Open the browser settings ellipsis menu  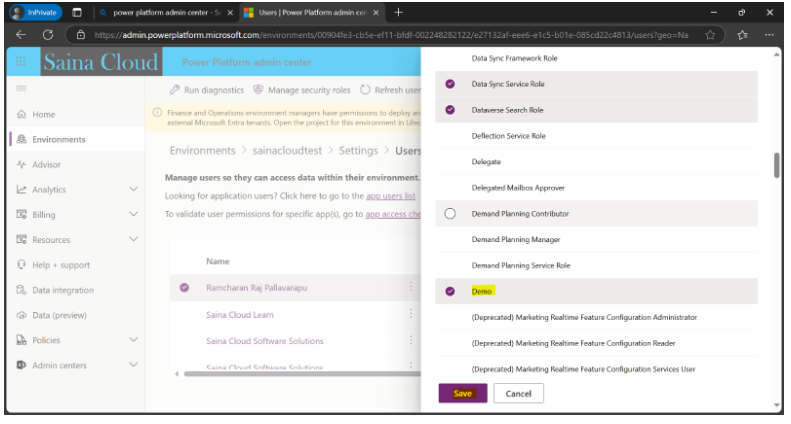pos(769,35)
